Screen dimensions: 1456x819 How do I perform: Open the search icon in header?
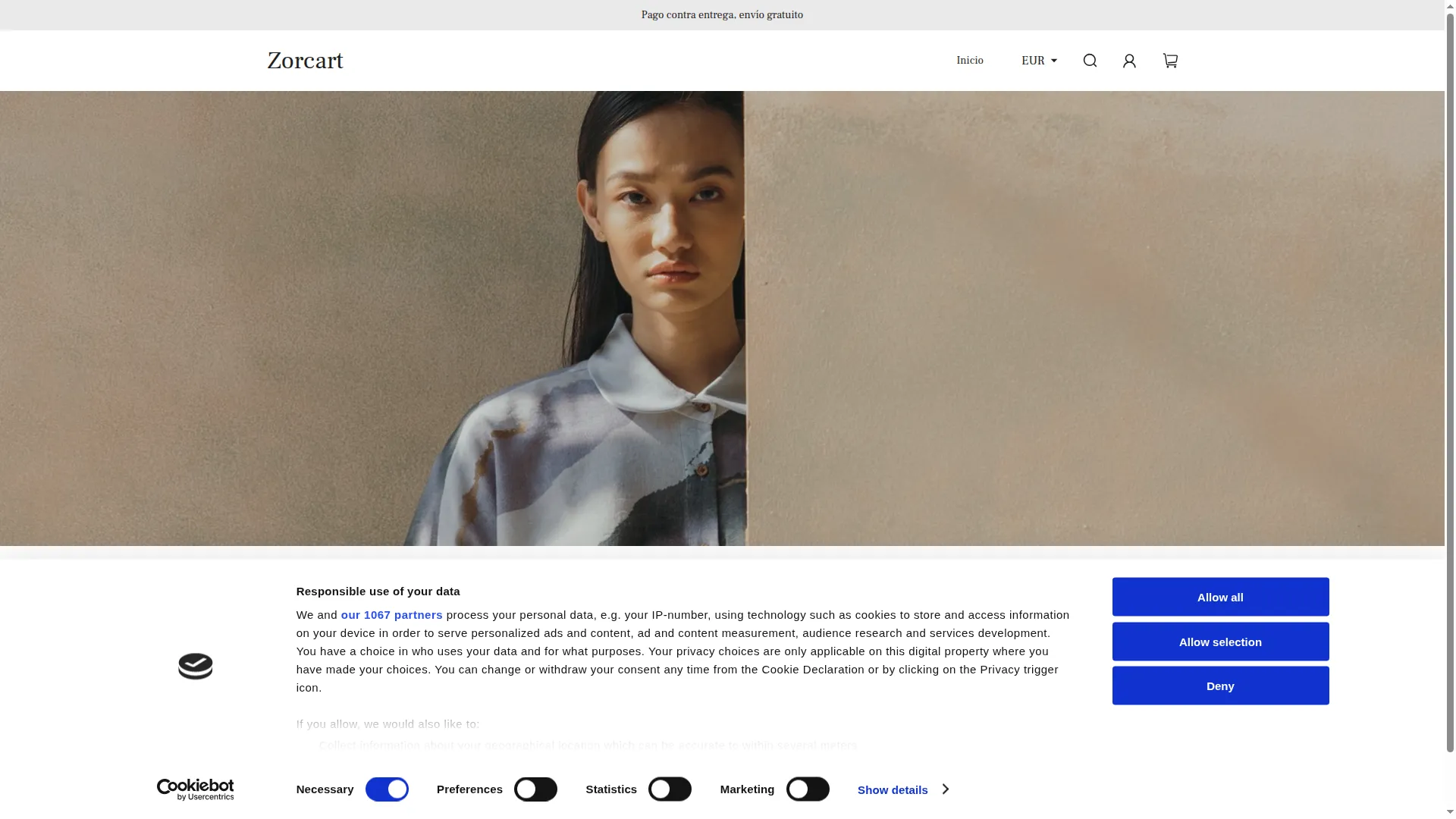point(1090,61)
